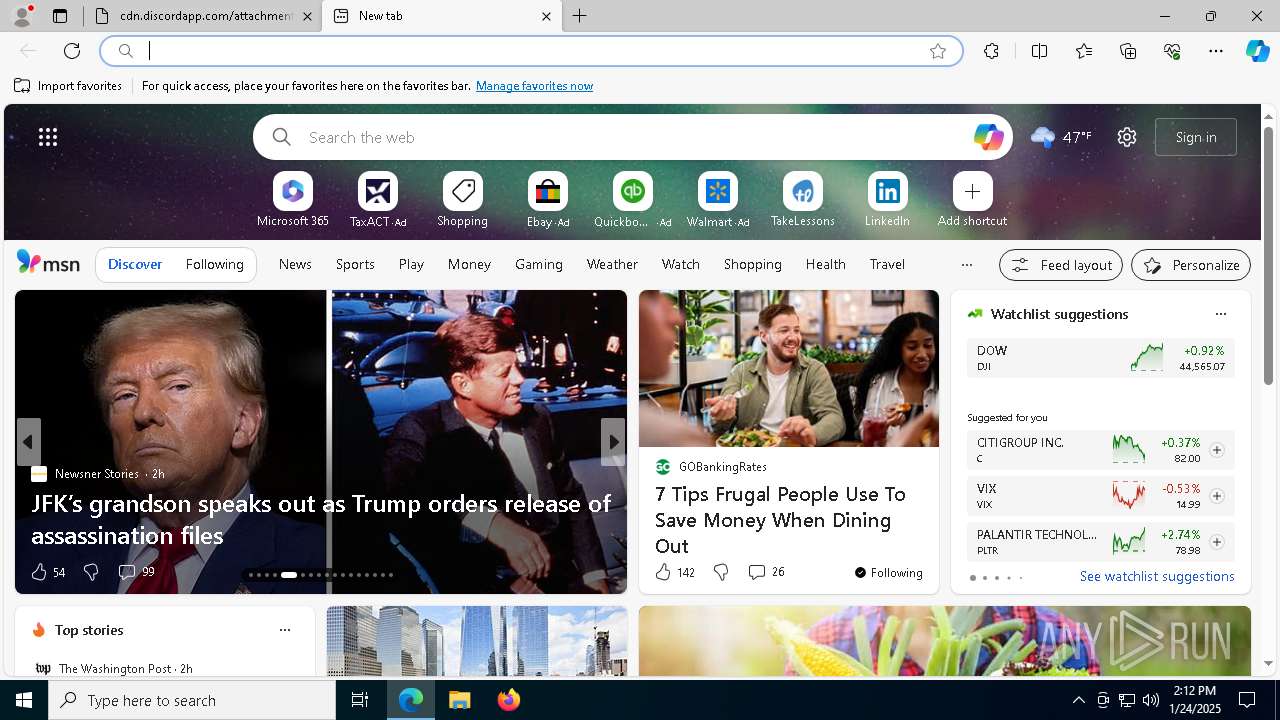Open the Weather category
The height and width of the screenshot is (720, 1280).
click(612, 265)
